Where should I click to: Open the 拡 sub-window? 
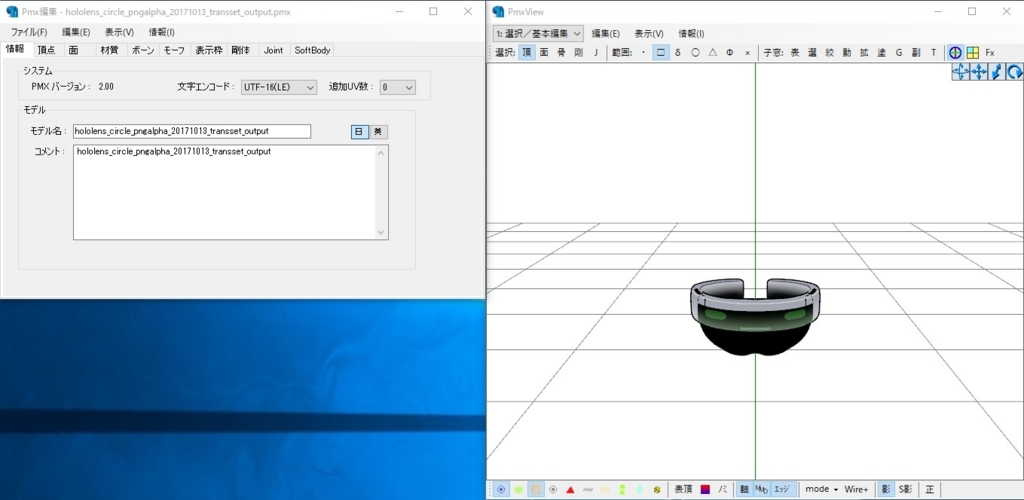click(864, 53)
